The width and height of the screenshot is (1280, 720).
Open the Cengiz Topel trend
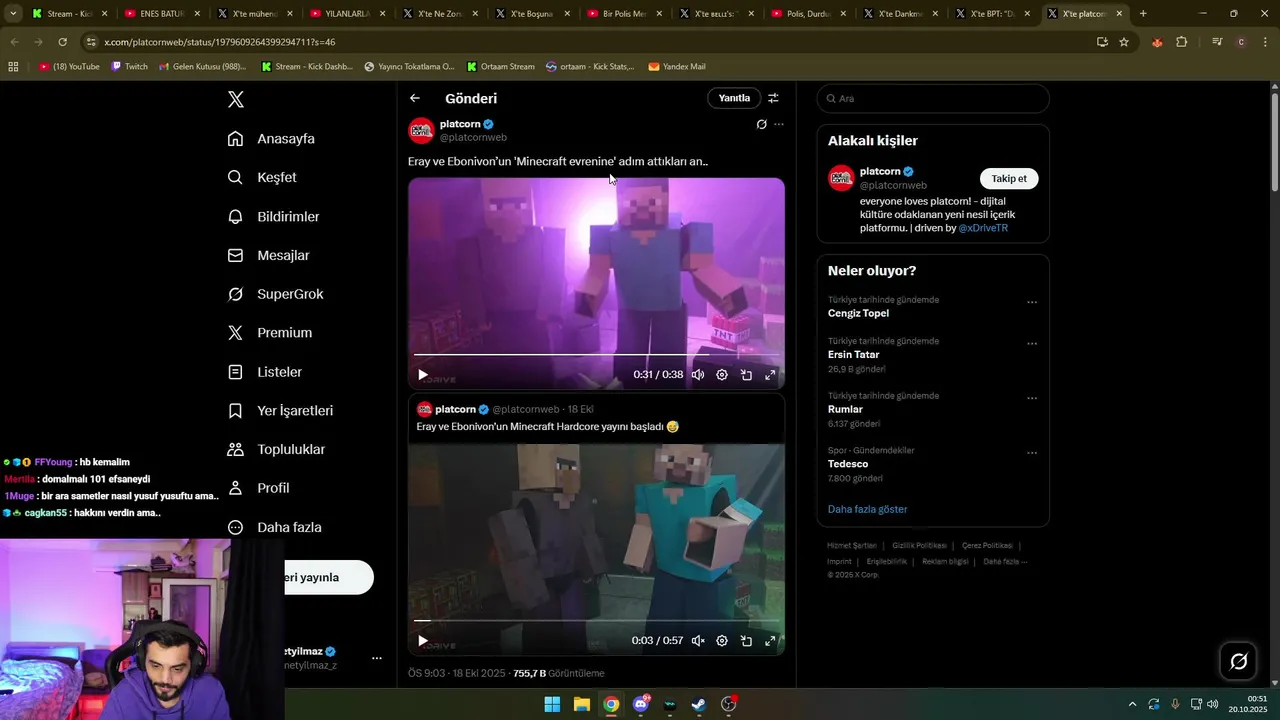pos(858,313)
